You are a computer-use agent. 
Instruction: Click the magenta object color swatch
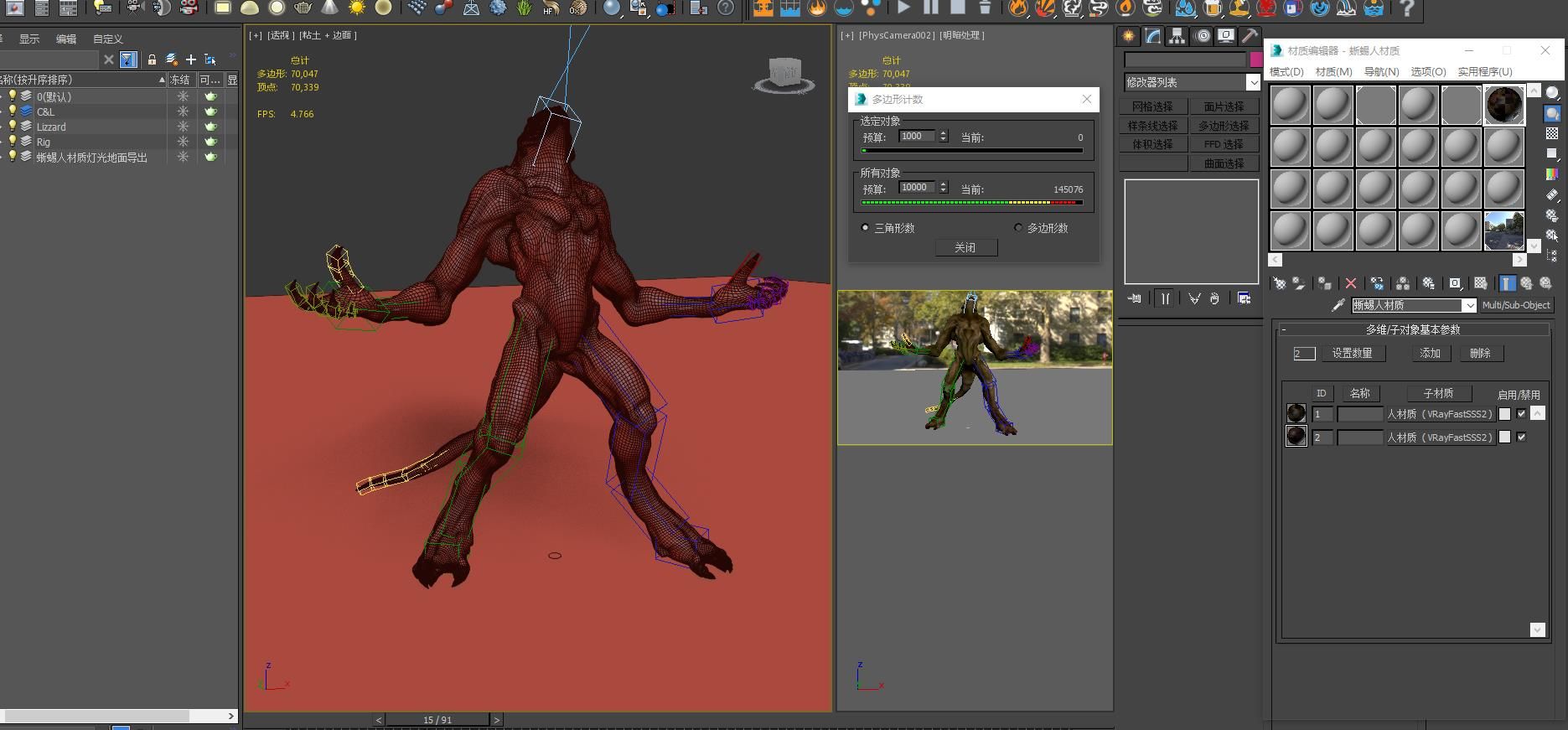(1255, 60)
